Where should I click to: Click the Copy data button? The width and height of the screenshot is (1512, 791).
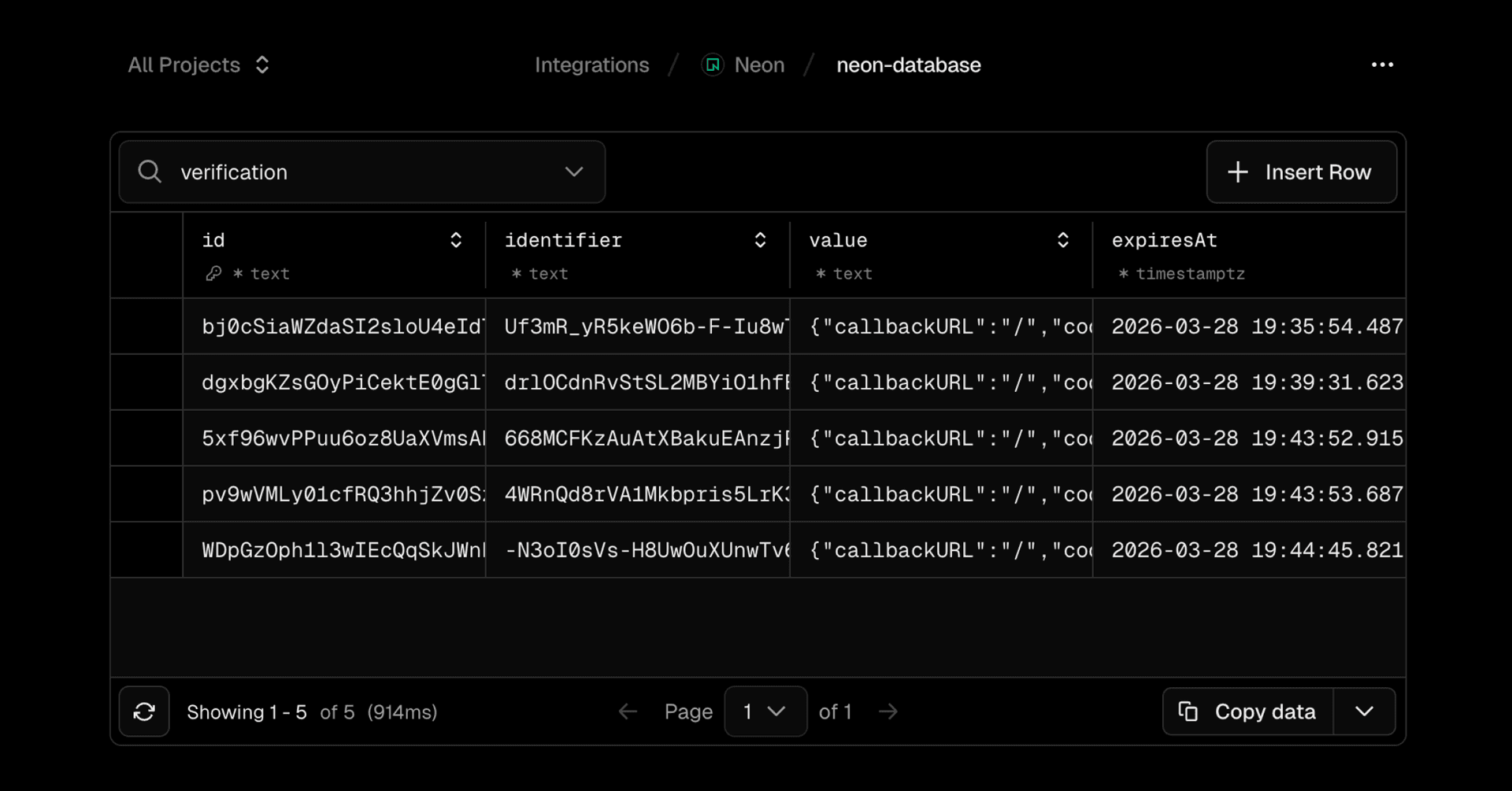pos(1248,712)
